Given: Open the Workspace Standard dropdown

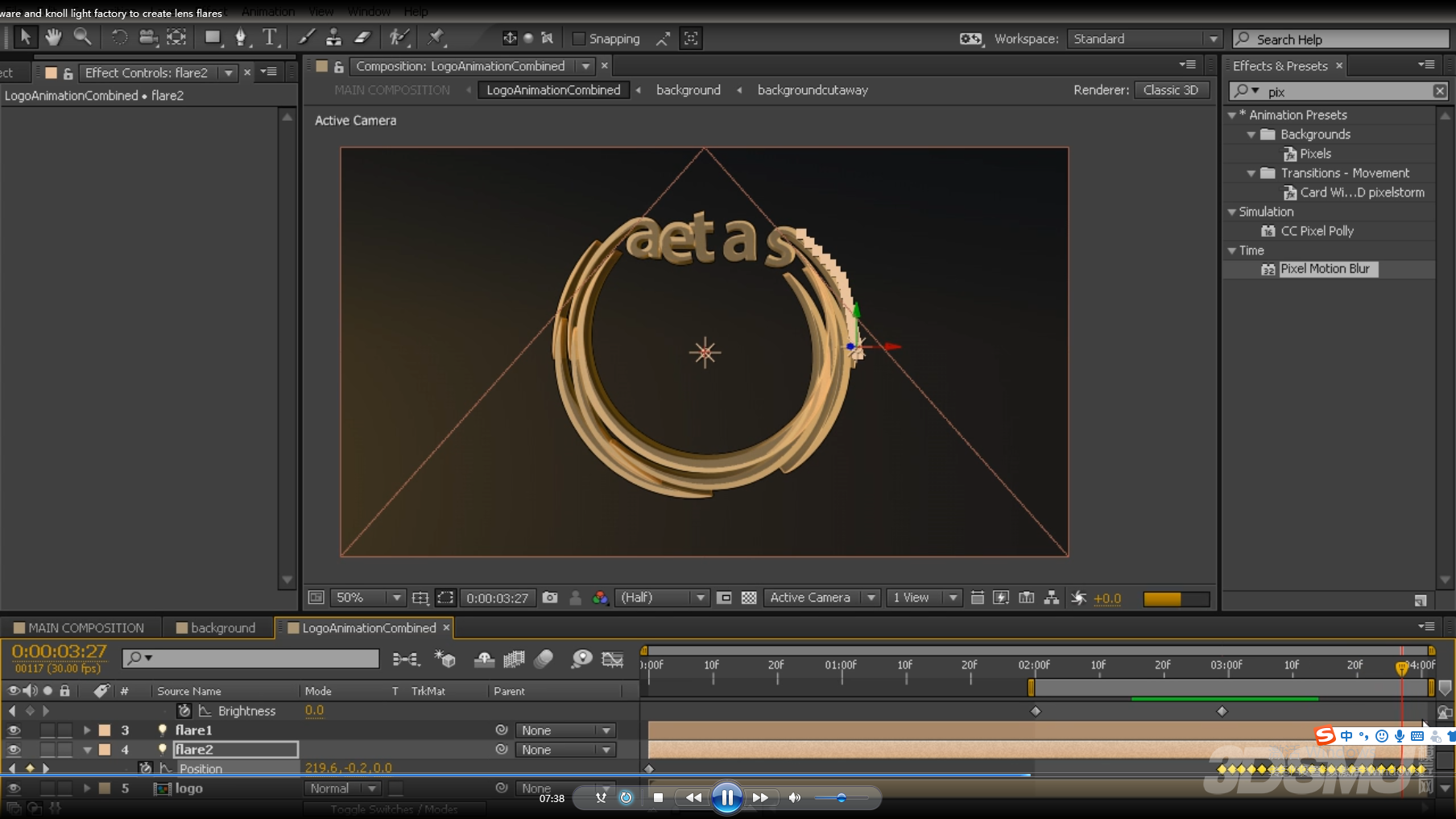Looking at the screenshot, I should [x=1144, y=39].
